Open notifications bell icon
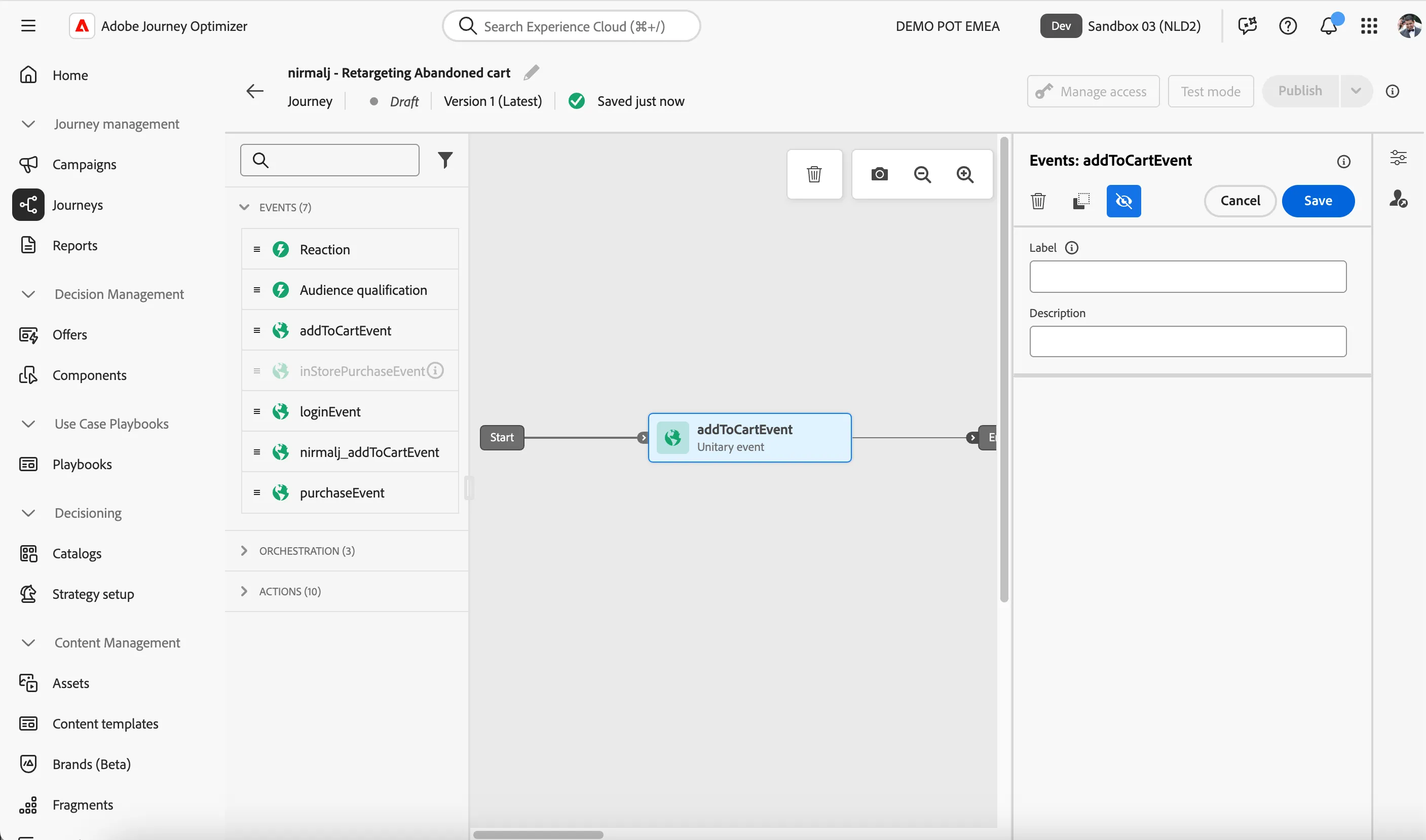The width and height of the screenshot is (1426, 840). pos(1328,26)
